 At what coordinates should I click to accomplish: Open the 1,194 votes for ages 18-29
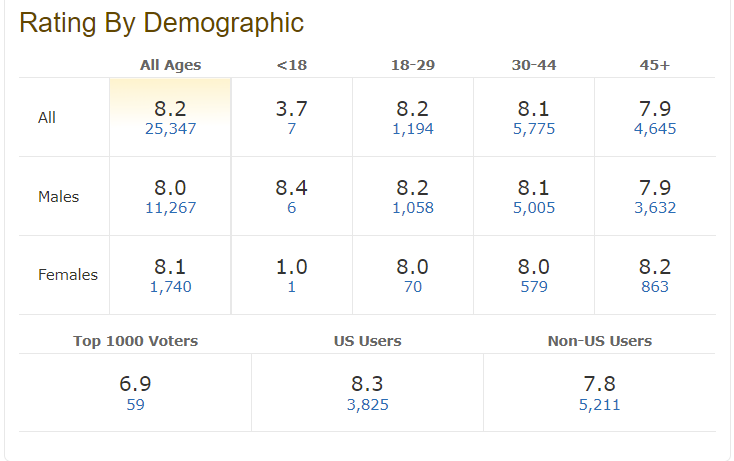(413, 129)
